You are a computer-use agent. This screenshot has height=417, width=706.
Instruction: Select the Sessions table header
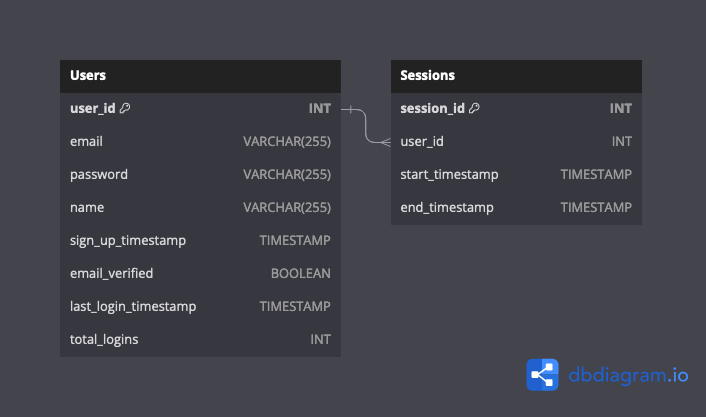[x=516, y=75]
